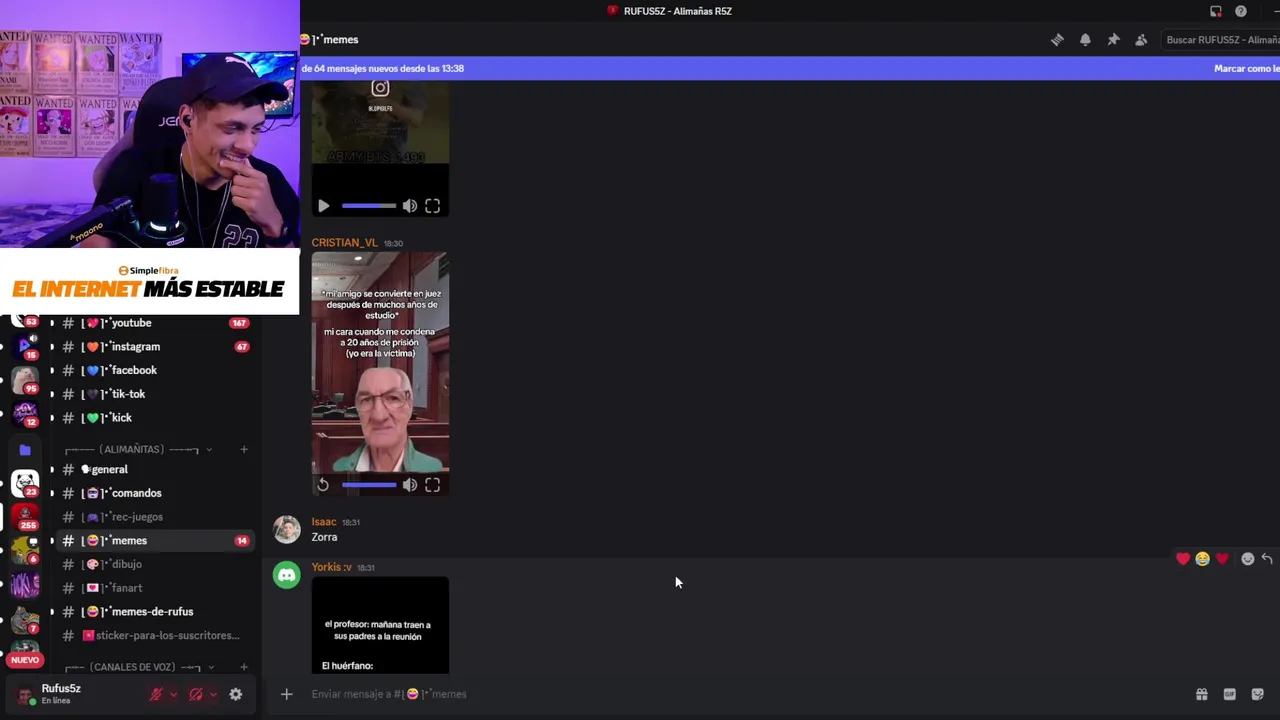Toggle the headphones deafen button
Image resolution: width=1280 pixels, height=720 pixels.
(x=196, y=694)
